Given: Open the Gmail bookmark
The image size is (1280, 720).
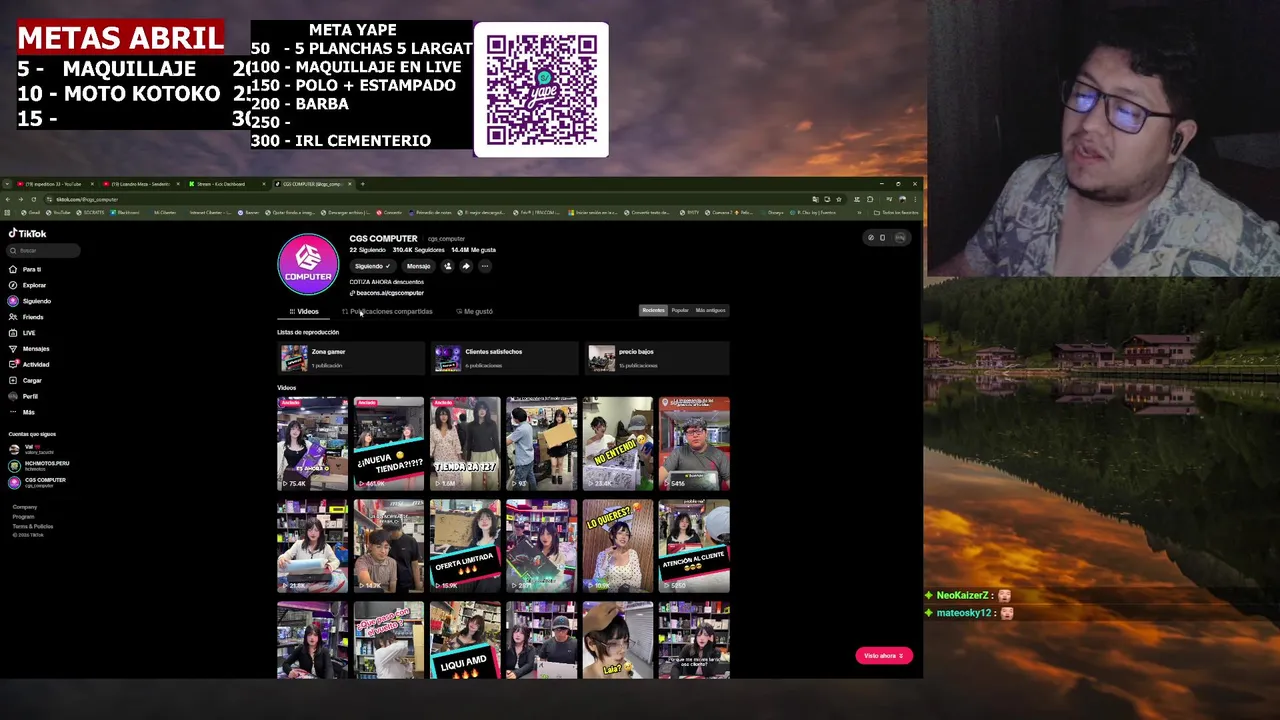Looking at the screenshot, I should point(32,212).
